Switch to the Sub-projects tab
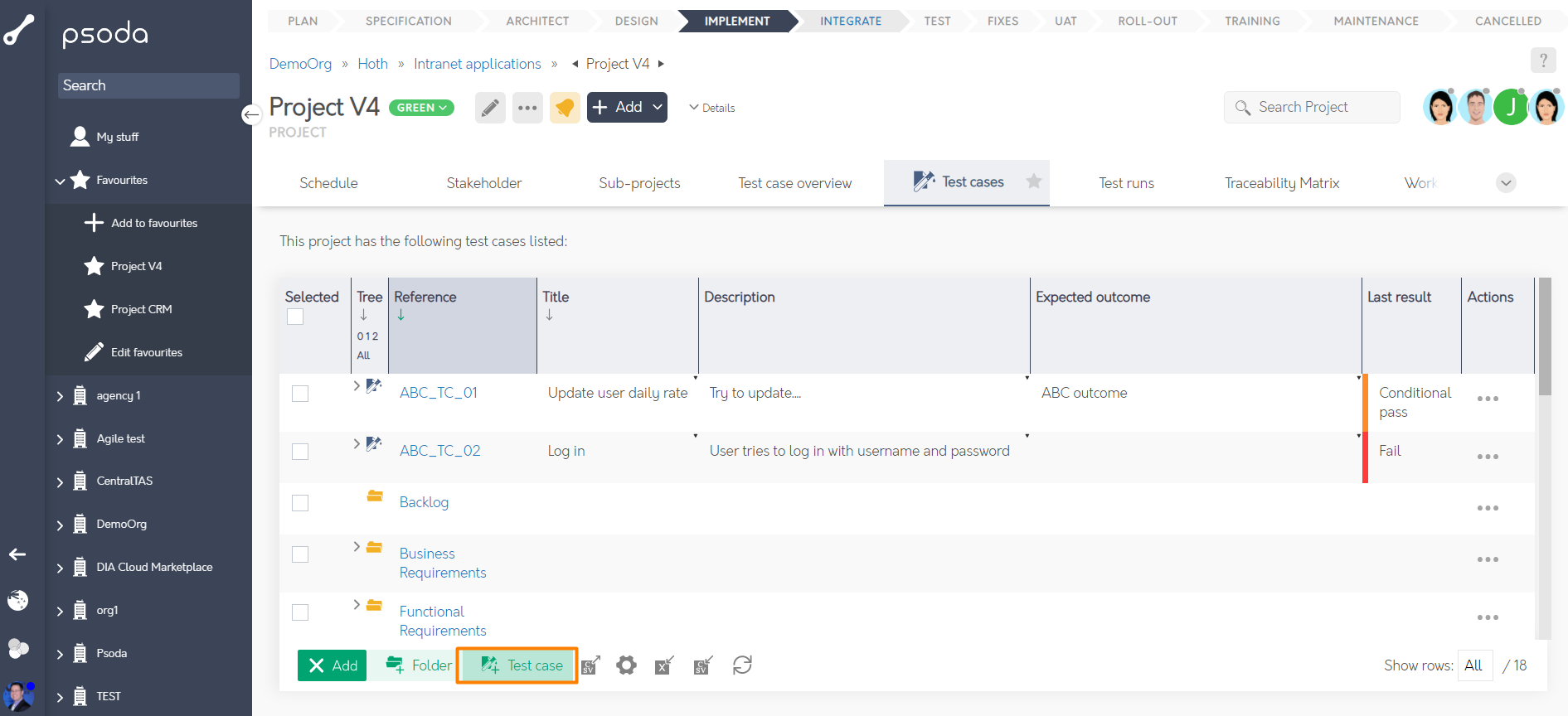Viewport: 1568px width, 716px height. point(639,183)
